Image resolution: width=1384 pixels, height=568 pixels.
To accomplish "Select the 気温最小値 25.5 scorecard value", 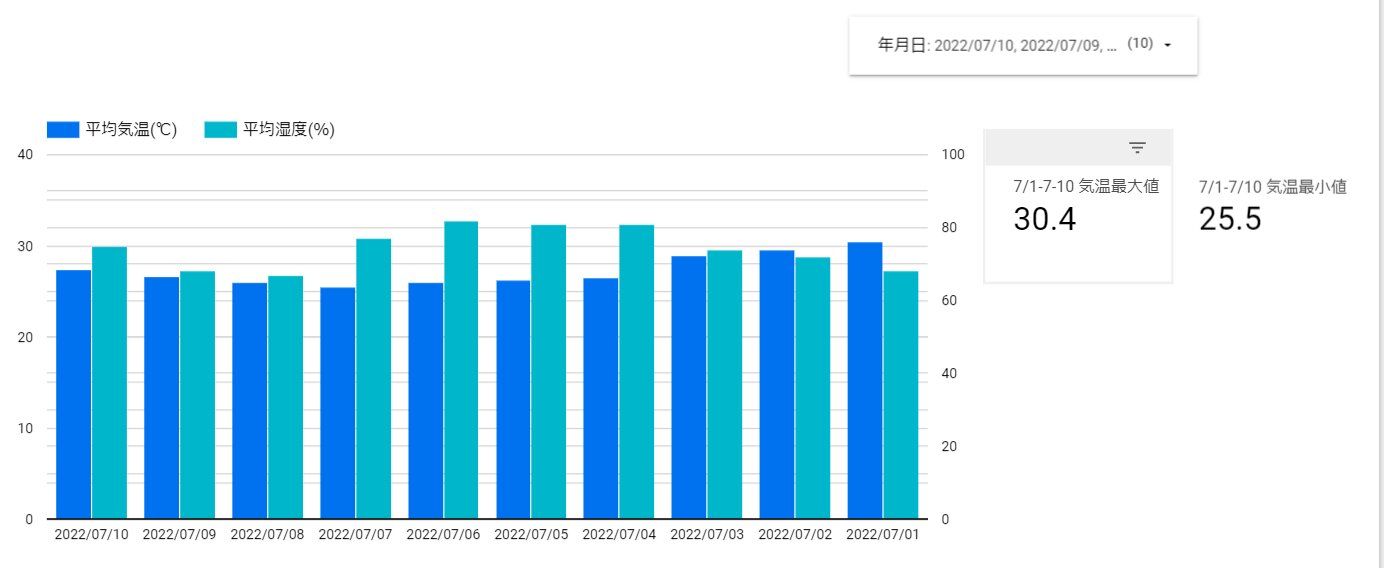I will coord(1230,219).
